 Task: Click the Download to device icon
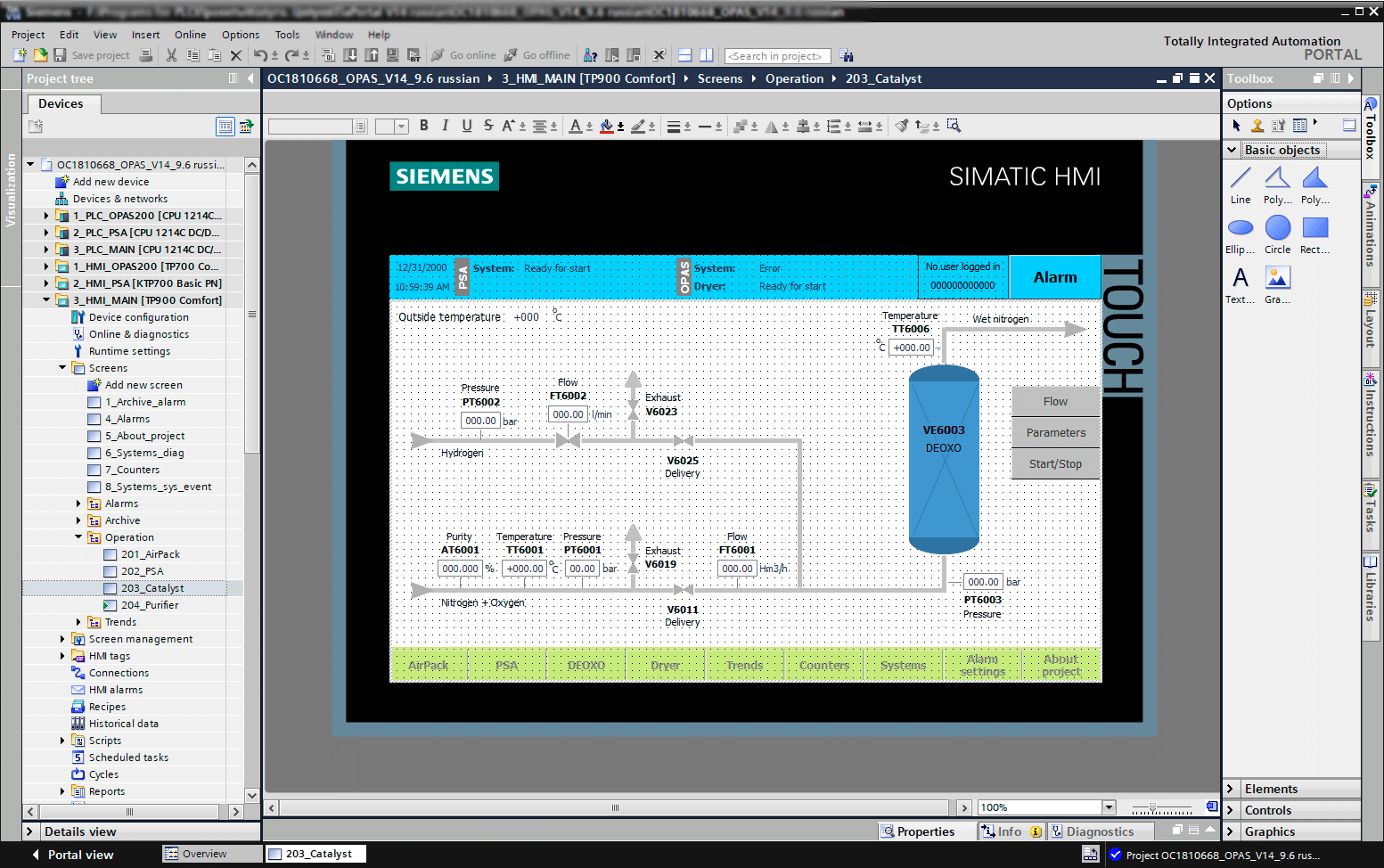[350, 55]
